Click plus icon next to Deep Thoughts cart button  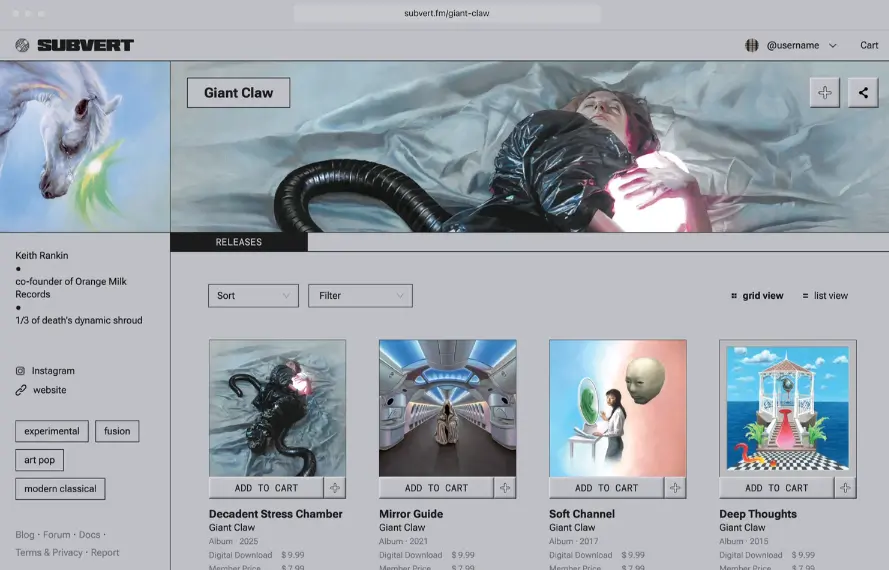(845, 488)
